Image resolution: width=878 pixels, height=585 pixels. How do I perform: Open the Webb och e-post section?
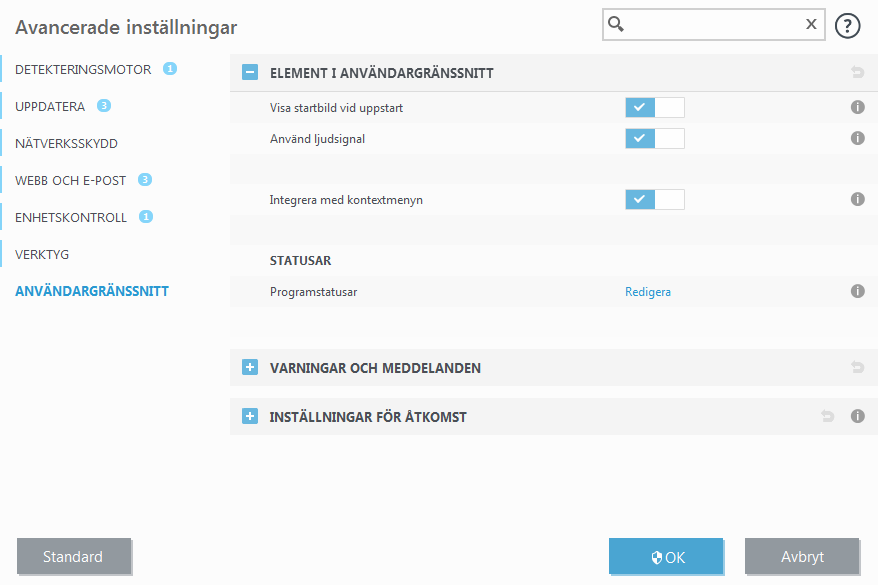(x=69, y=180)
